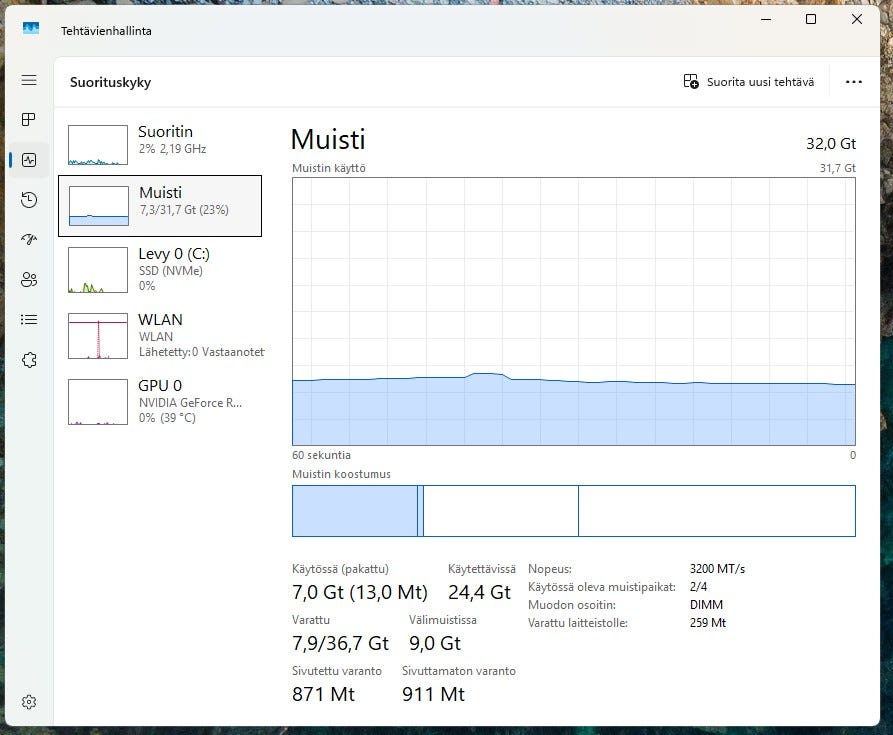Maximize the Tehtävienhallinta window
This screenshot has height=735, width=893.
[x=811, y=19]
